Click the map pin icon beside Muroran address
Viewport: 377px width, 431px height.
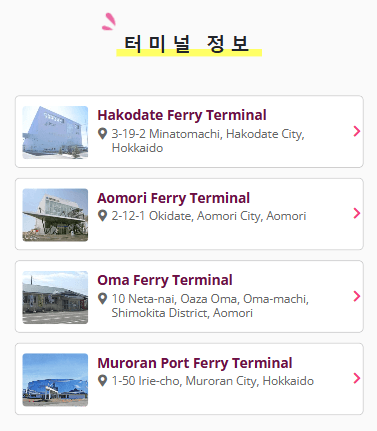(x=103, y=381)
